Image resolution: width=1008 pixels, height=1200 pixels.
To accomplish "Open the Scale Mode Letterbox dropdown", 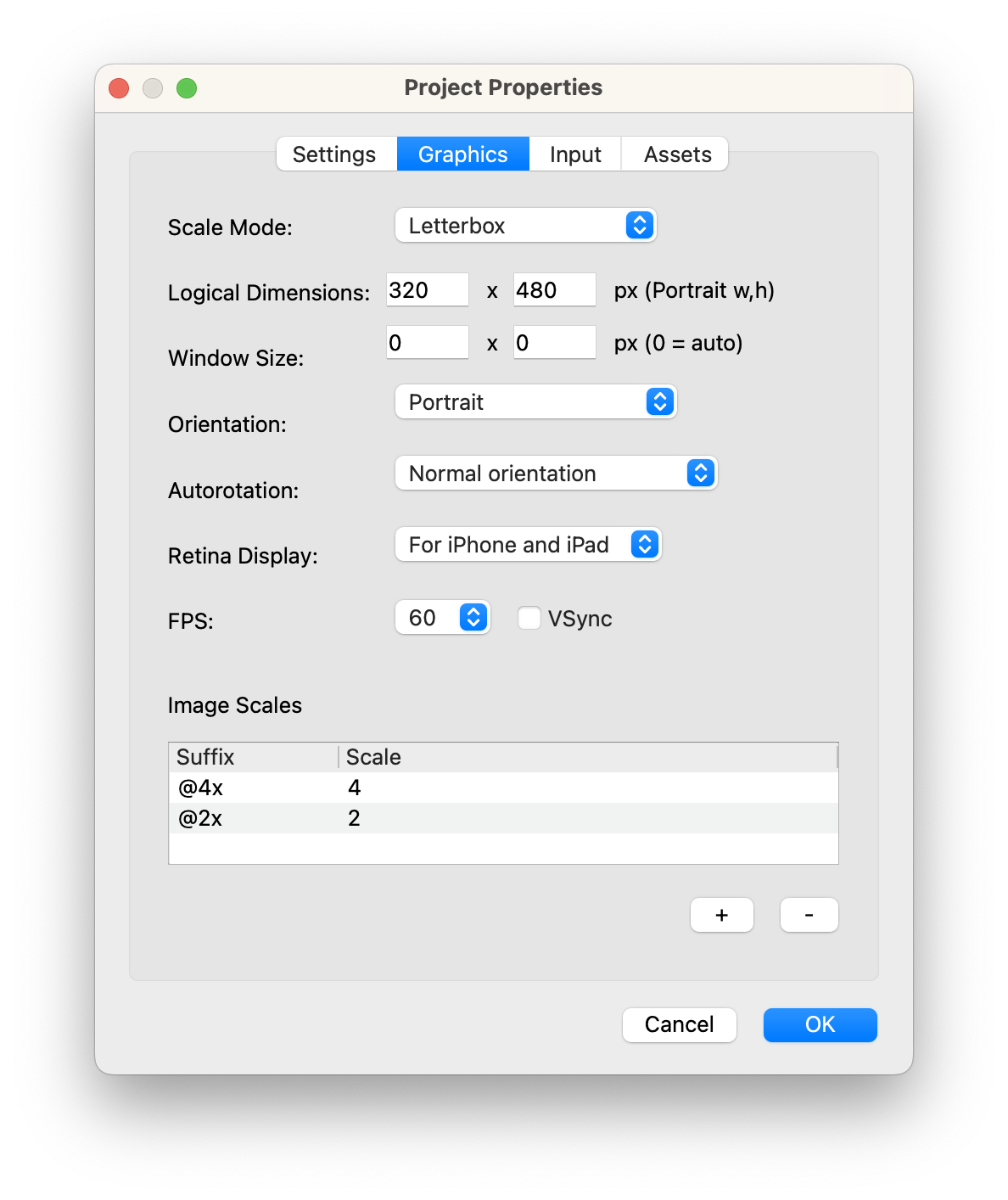I will pos(526,226).
